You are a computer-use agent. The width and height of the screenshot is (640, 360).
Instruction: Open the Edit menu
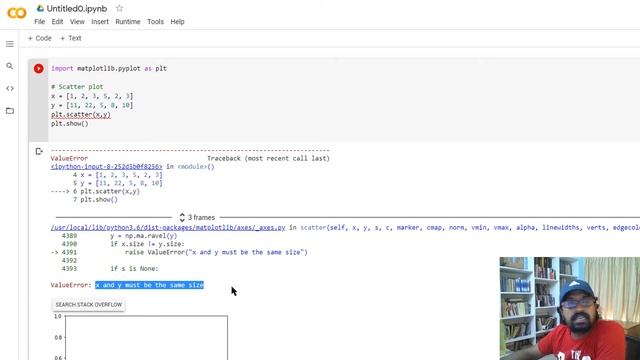coord(57,22)
